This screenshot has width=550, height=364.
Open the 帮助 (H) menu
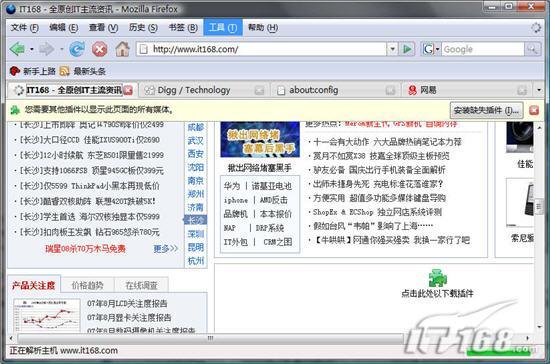click(x=263, y=28)
